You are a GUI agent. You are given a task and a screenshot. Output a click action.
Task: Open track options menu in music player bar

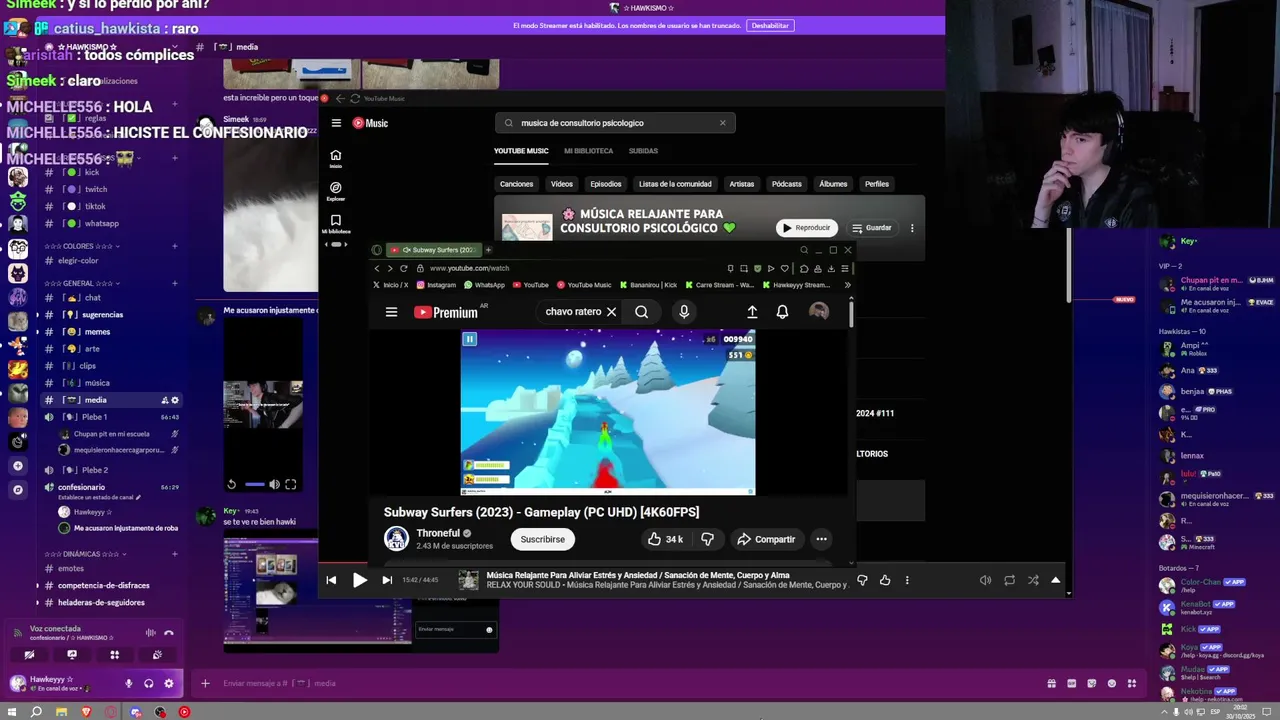pyautogui.click(x=907, y=580)
